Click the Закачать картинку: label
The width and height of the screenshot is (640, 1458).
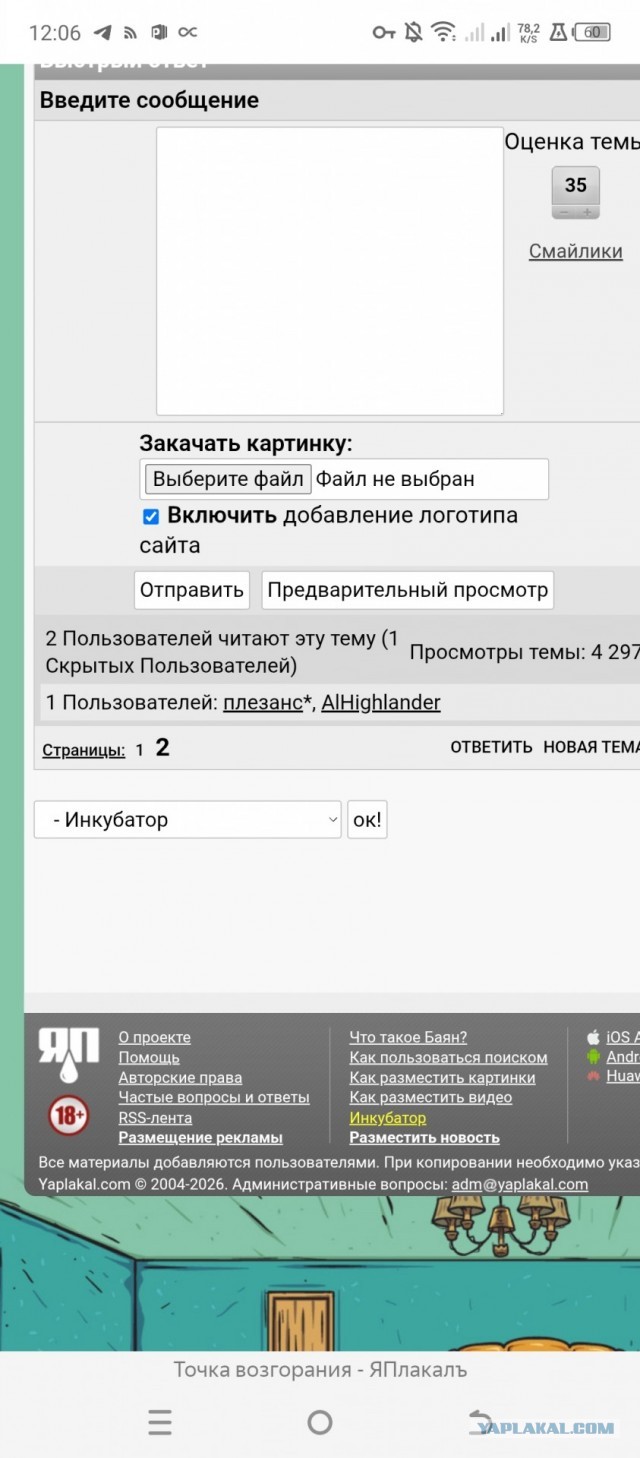click(x=246, y=444)
